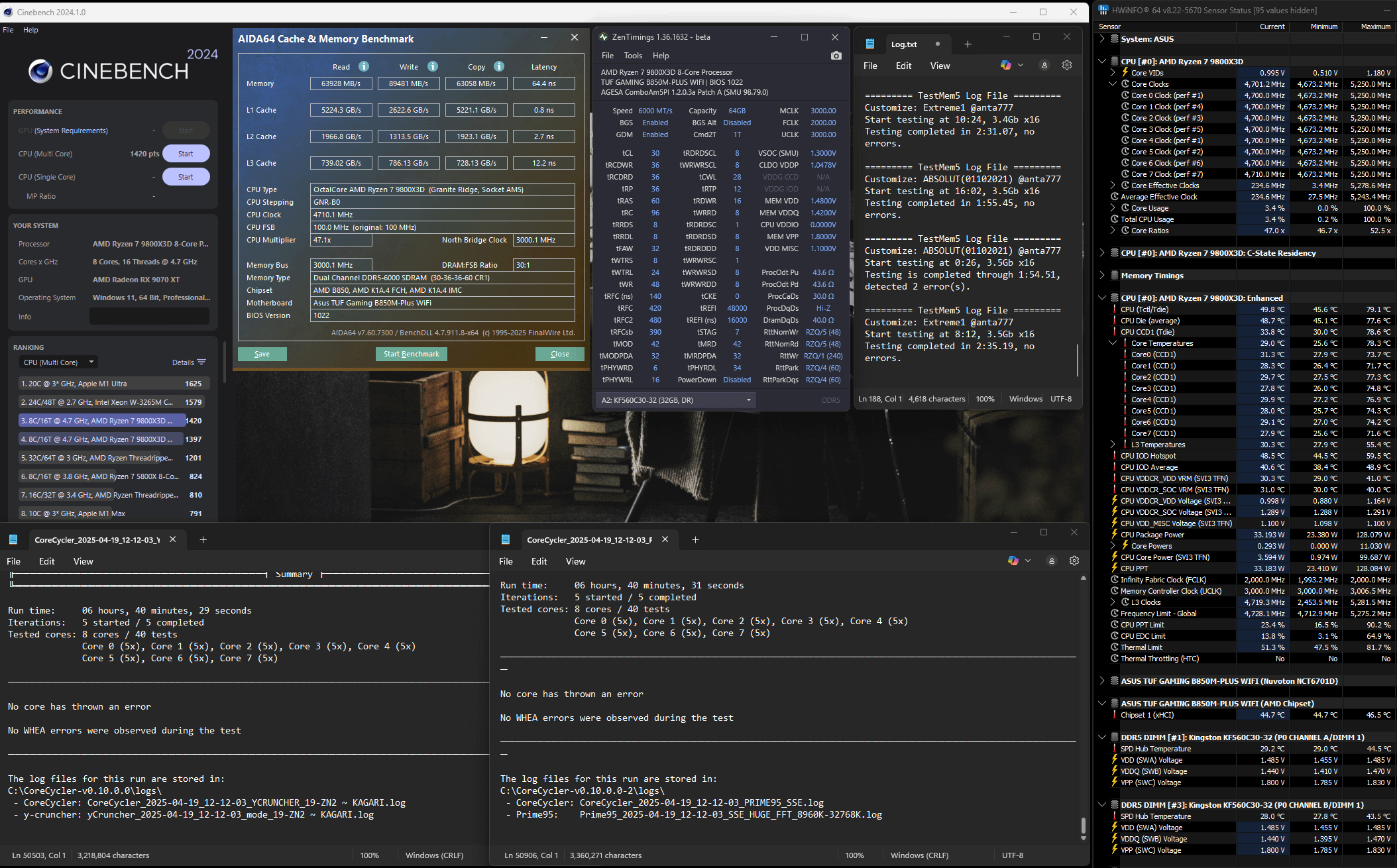1397x868 pixels.
Task: Expand the L3 Temperatures group in HWiNFO
Action: (1113, 445)
